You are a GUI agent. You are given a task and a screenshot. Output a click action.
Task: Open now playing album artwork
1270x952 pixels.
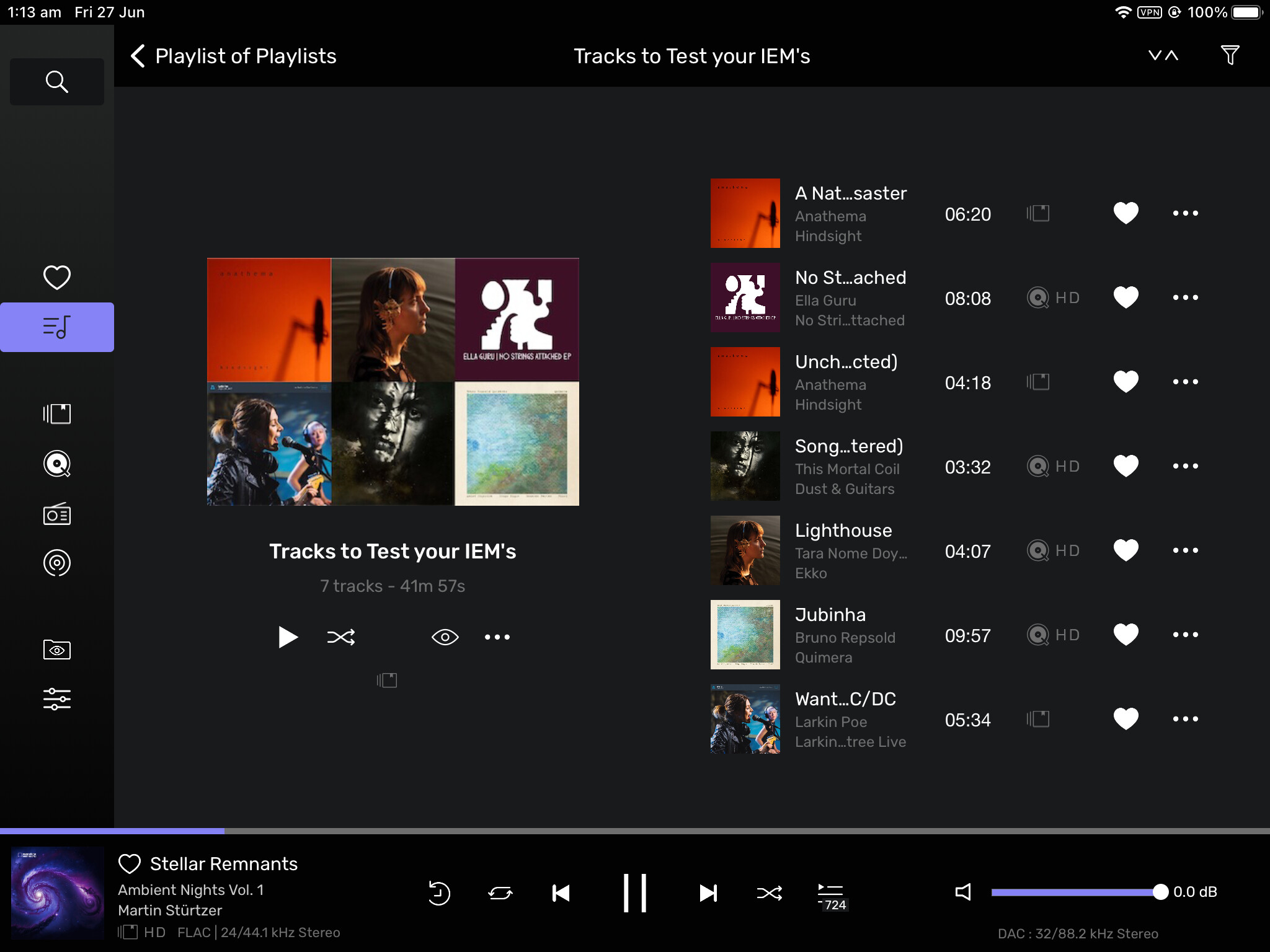click(x=58, y=892)
